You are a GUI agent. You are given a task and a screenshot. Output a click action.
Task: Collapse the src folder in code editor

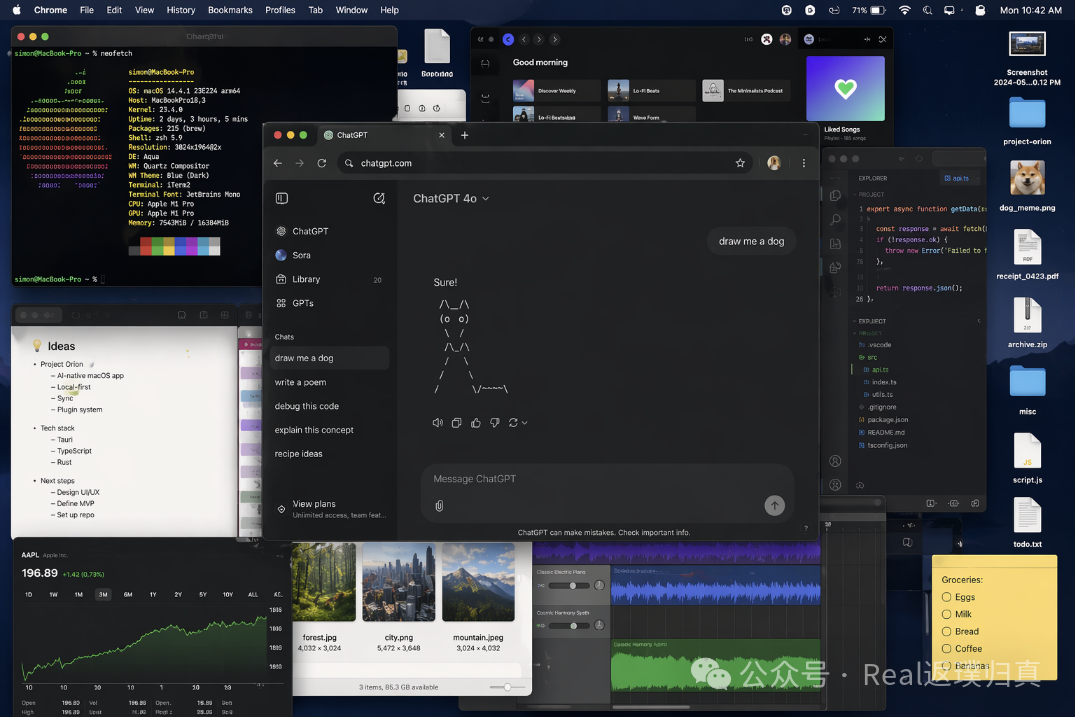(x=868, y=357)
